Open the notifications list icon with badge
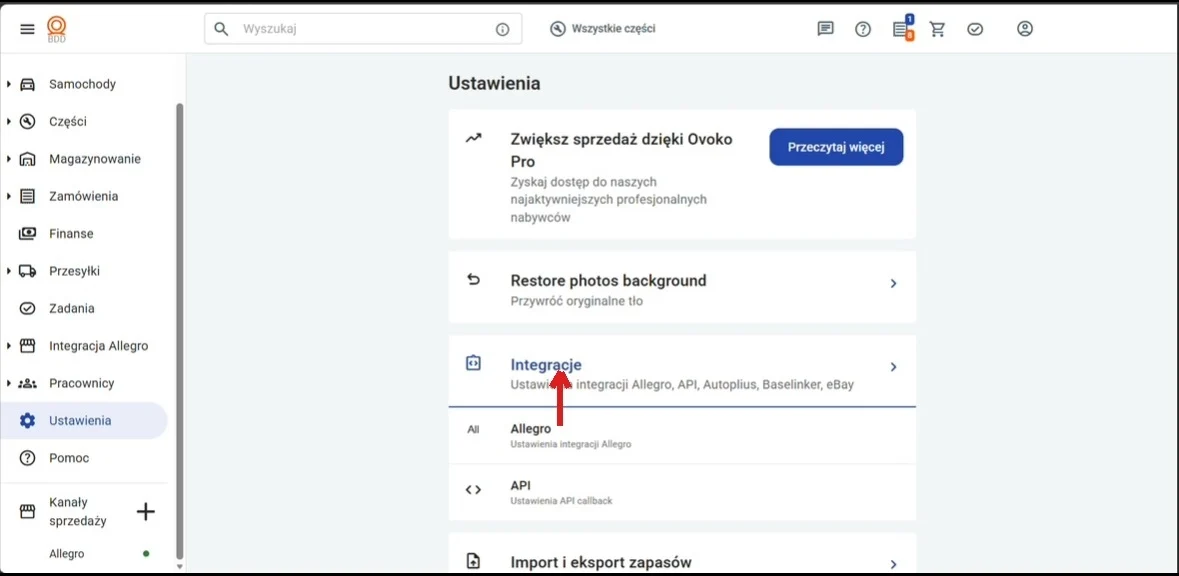This screenshot has width=1179, height=576. [902, 29]
